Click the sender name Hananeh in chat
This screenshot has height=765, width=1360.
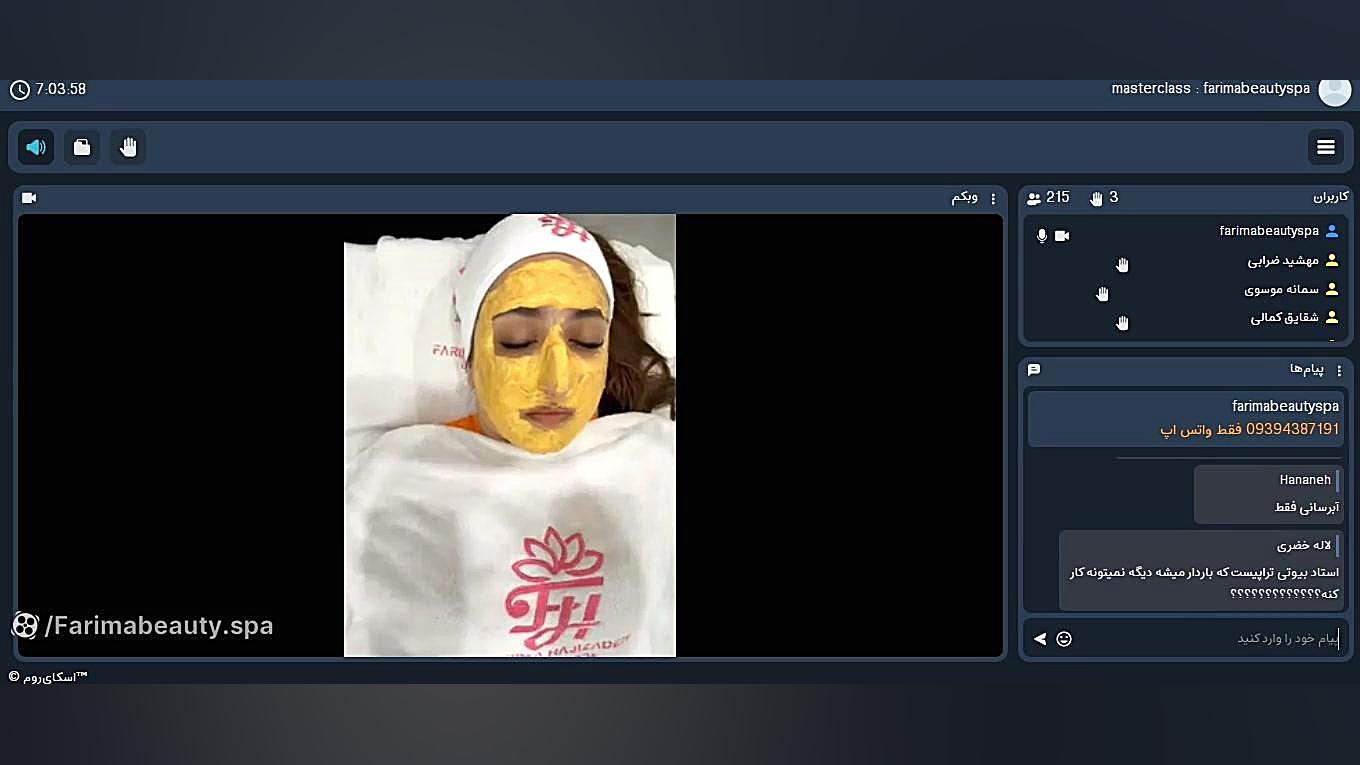point(1305,480)
